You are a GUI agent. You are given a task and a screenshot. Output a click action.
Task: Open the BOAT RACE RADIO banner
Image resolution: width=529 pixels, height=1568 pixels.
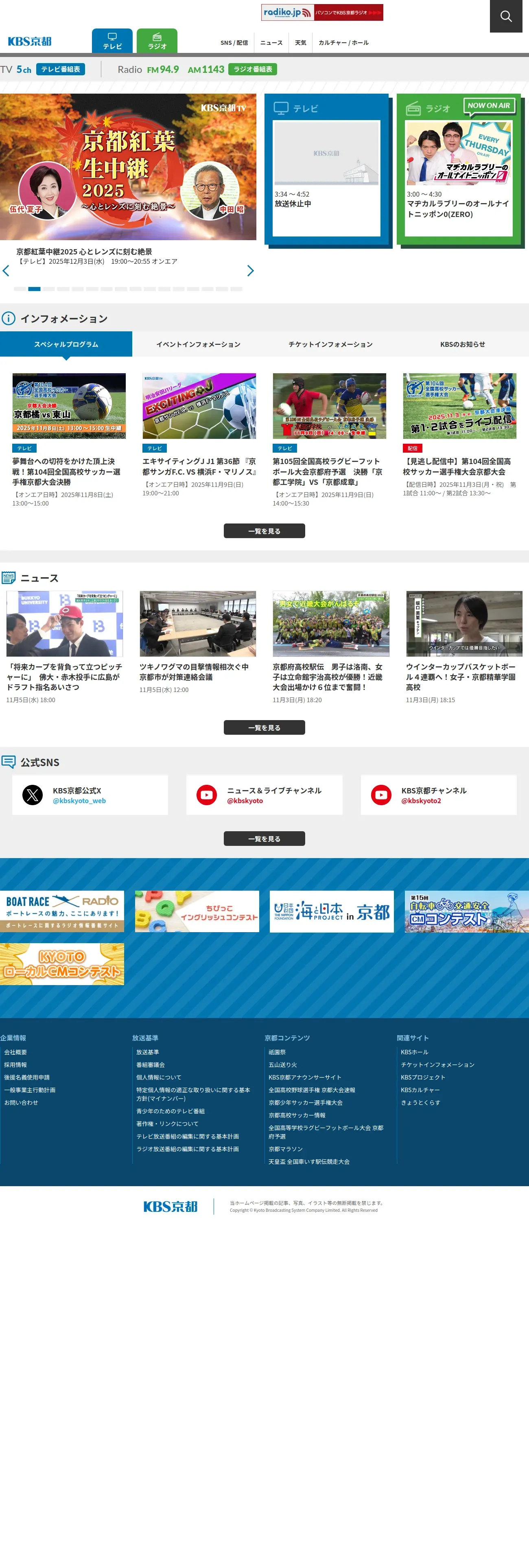[x=62, y=911]
